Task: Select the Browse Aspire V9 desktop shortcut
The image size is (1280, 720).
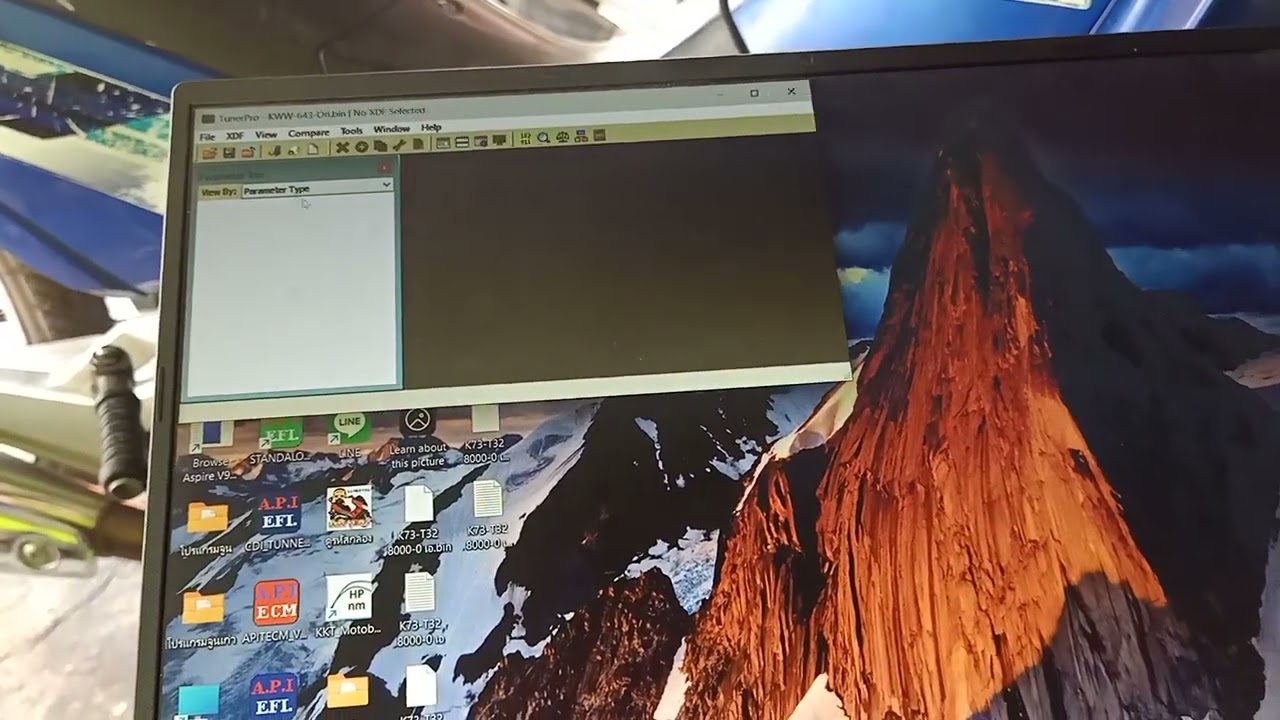Action: [x=211, y=449]
